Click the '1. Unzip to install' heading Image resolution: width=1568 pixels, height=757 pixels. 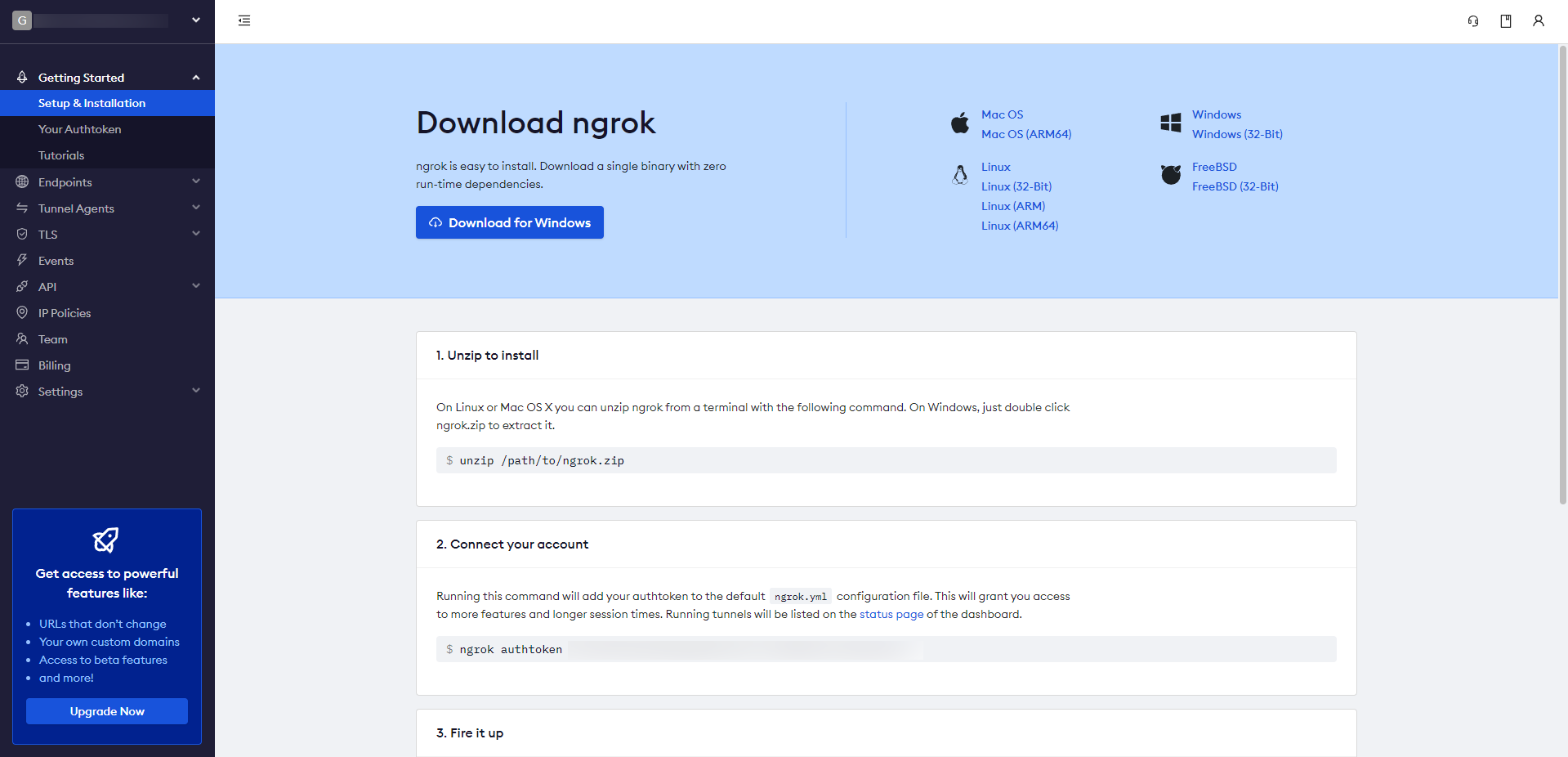pos(487,355)
